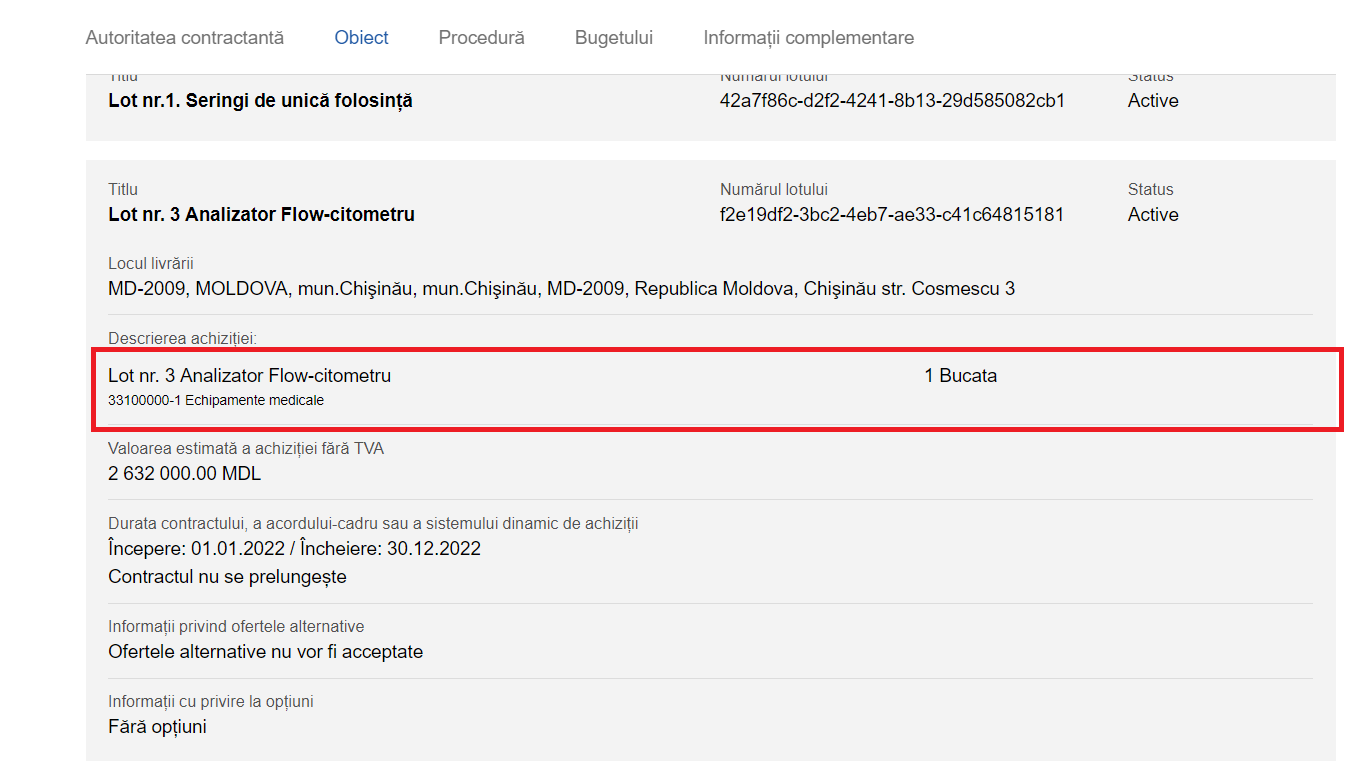This screenshot has height=761, width=1347.
Task: Select lot number starting with f2e19df2
Action: pyautogui.click(x=891, y=215)
